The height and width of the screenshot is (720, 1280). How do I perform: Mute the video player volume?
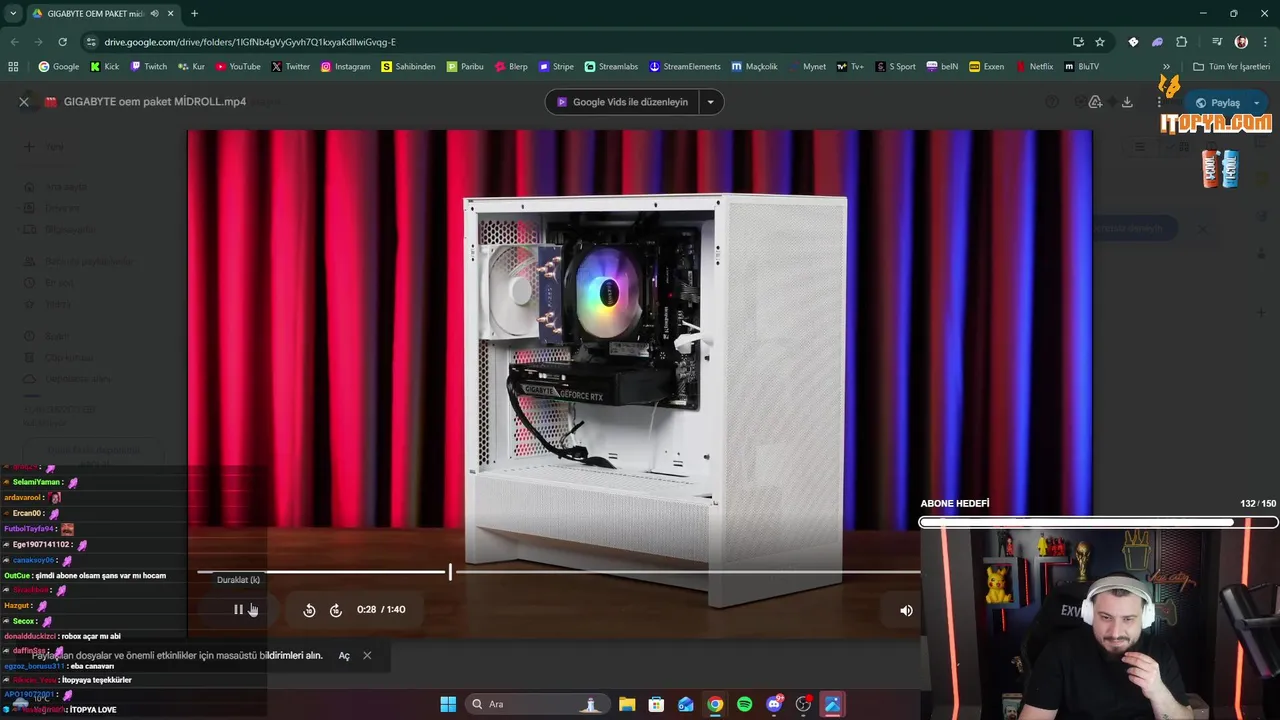click(906, 610)
